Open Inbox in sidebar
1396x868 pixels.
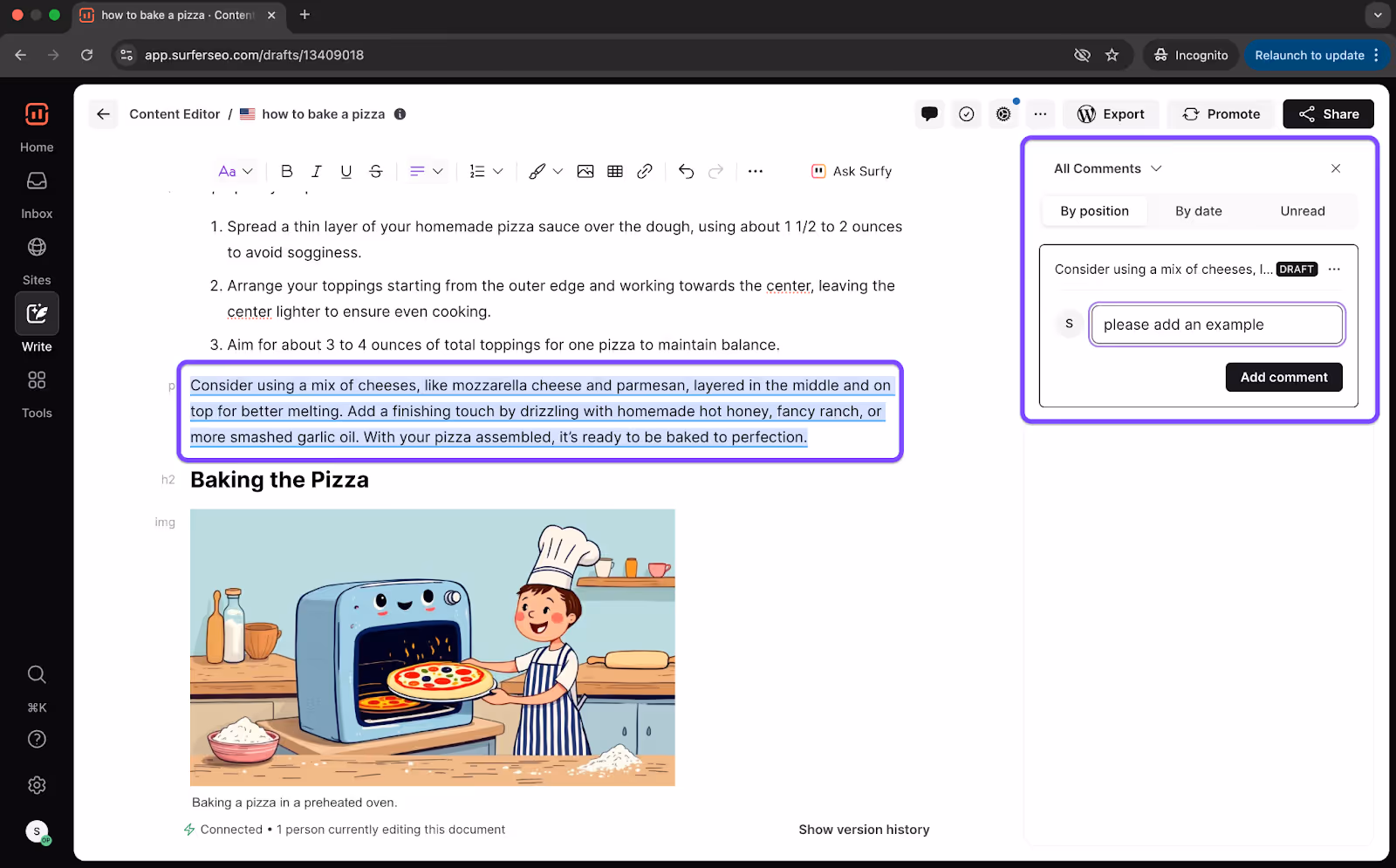pos(37,194)
